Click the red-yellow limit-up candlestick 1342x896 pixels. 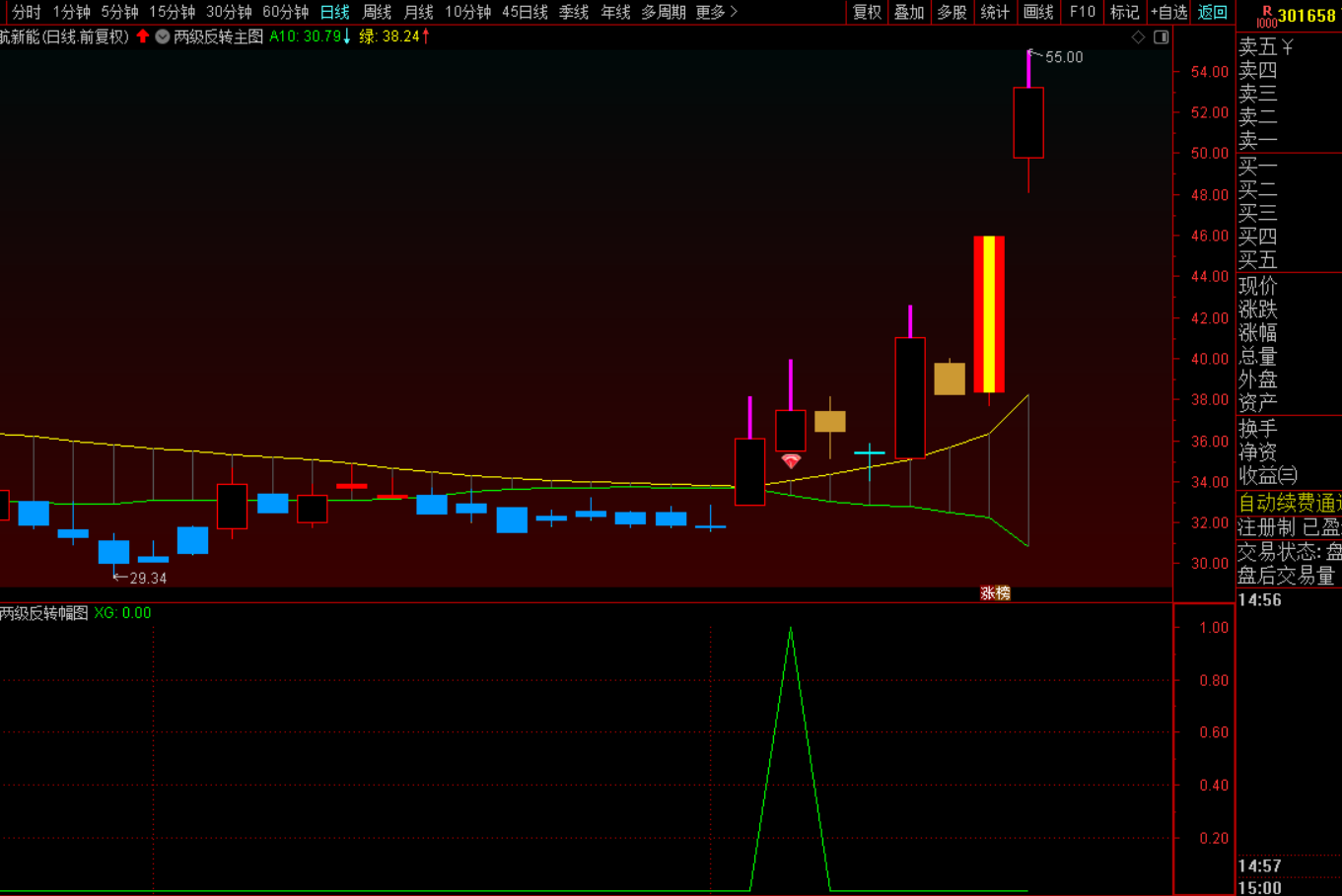tap(989, 314)
